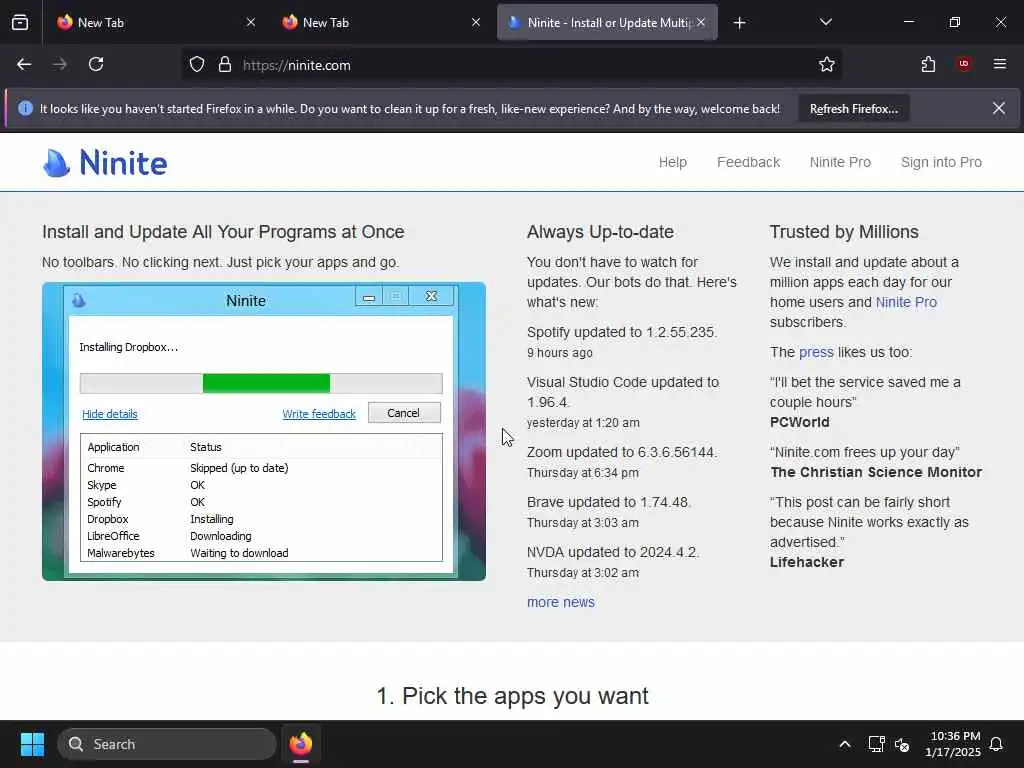
Task: Open network status tray icon
Action: pos(876,744)
